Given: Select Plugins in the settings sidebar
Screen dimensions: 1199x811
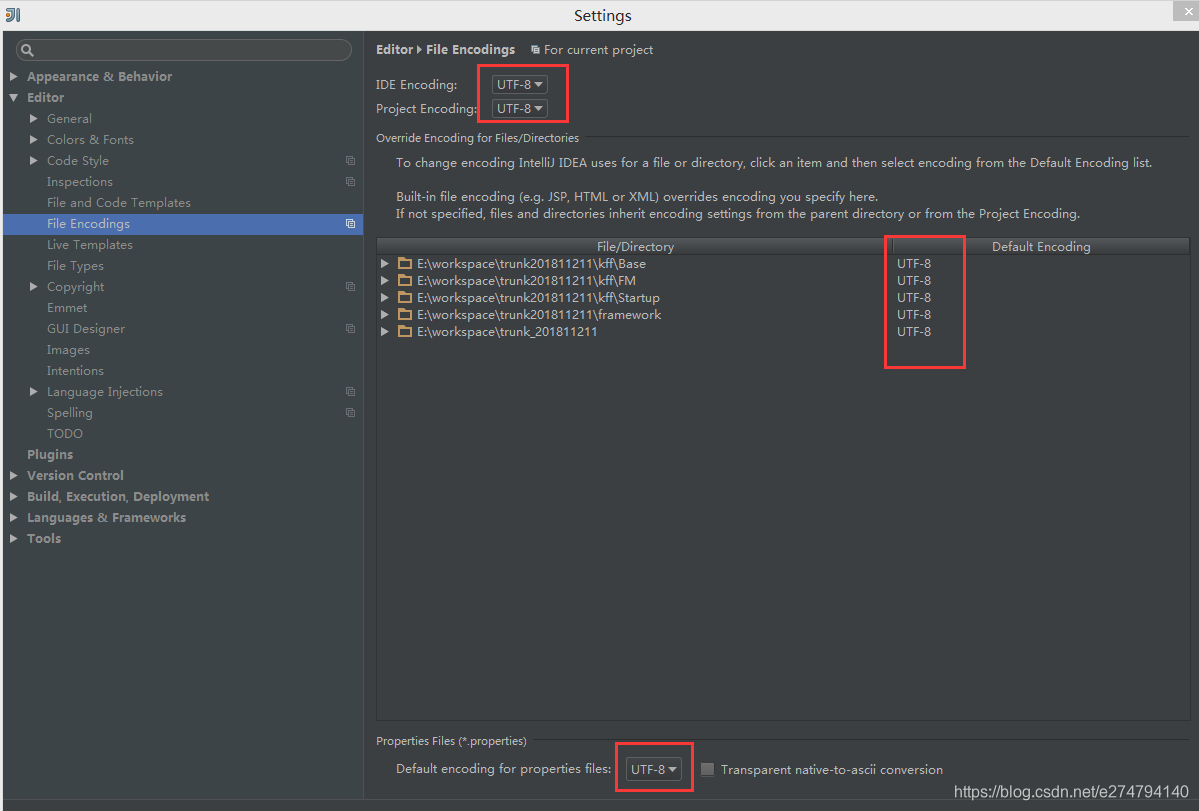Looking at the screenshot, I should (50, 453).
